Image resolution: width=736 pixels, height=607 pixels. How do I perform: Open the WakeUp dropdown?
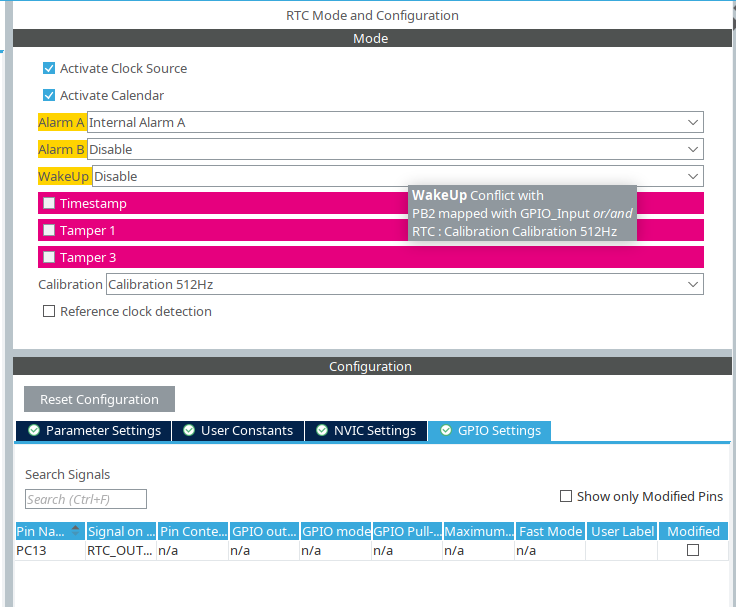[x=398, y=177]
